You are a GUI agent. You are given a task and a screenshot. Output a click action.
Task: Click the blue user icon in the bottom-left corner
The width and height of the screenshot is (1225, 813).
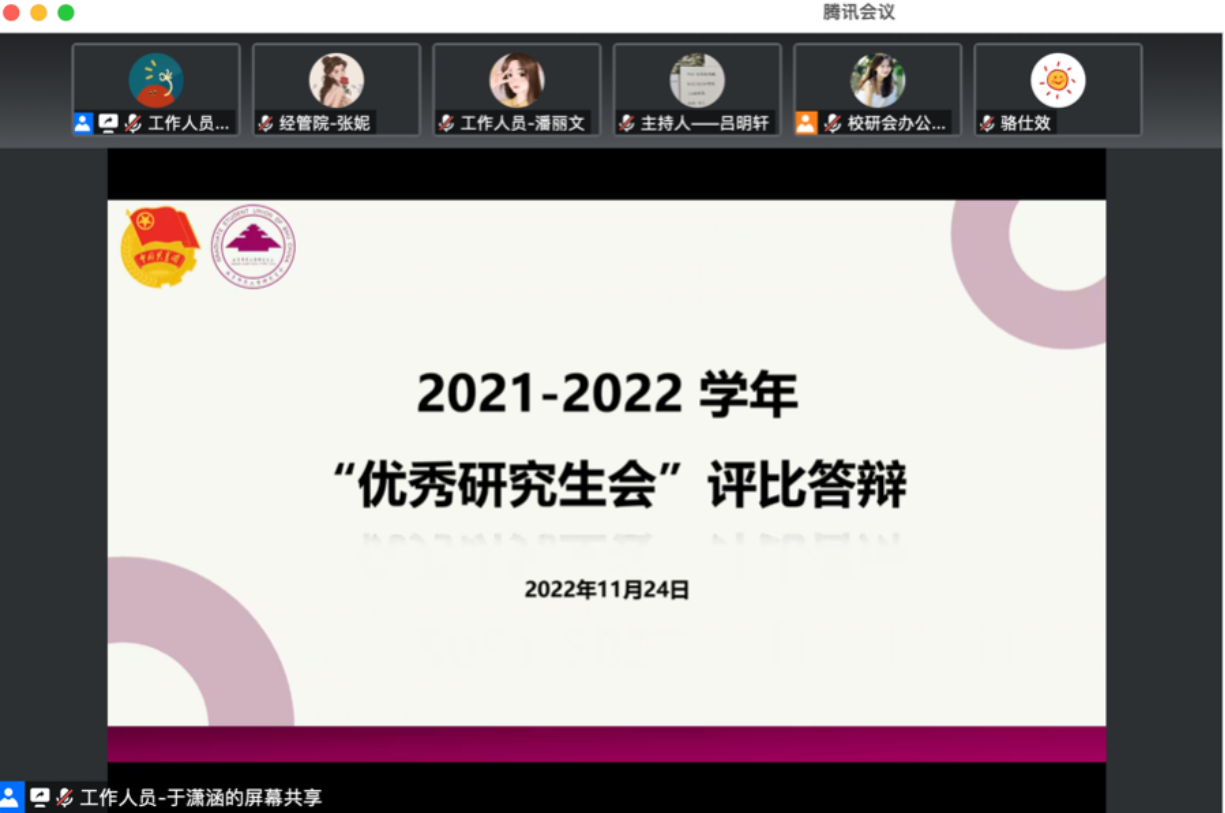pos(10,797)
